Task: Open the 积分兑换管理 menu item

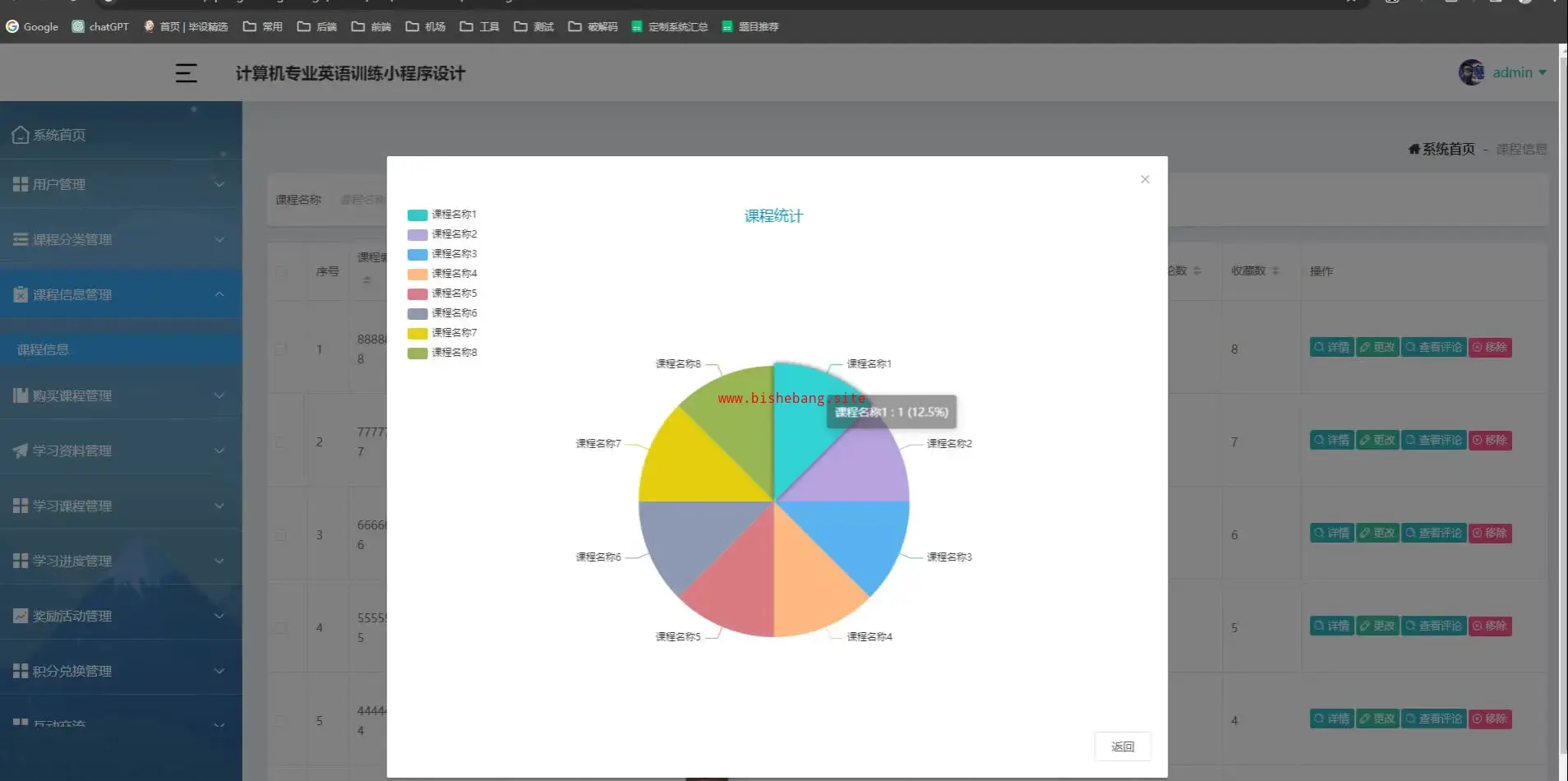Action: (72, 671)
